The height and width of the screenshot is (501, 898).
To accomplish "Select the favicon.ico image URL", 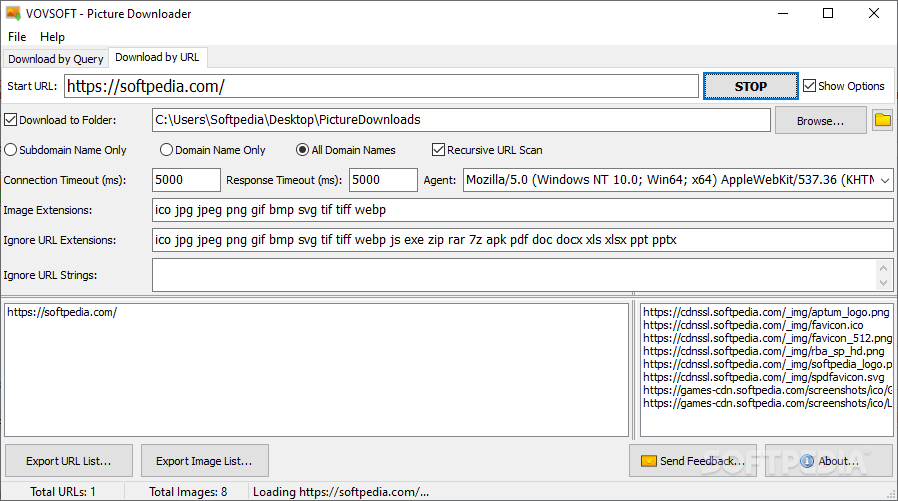I will pyautogui.click(x=753, y=325).
